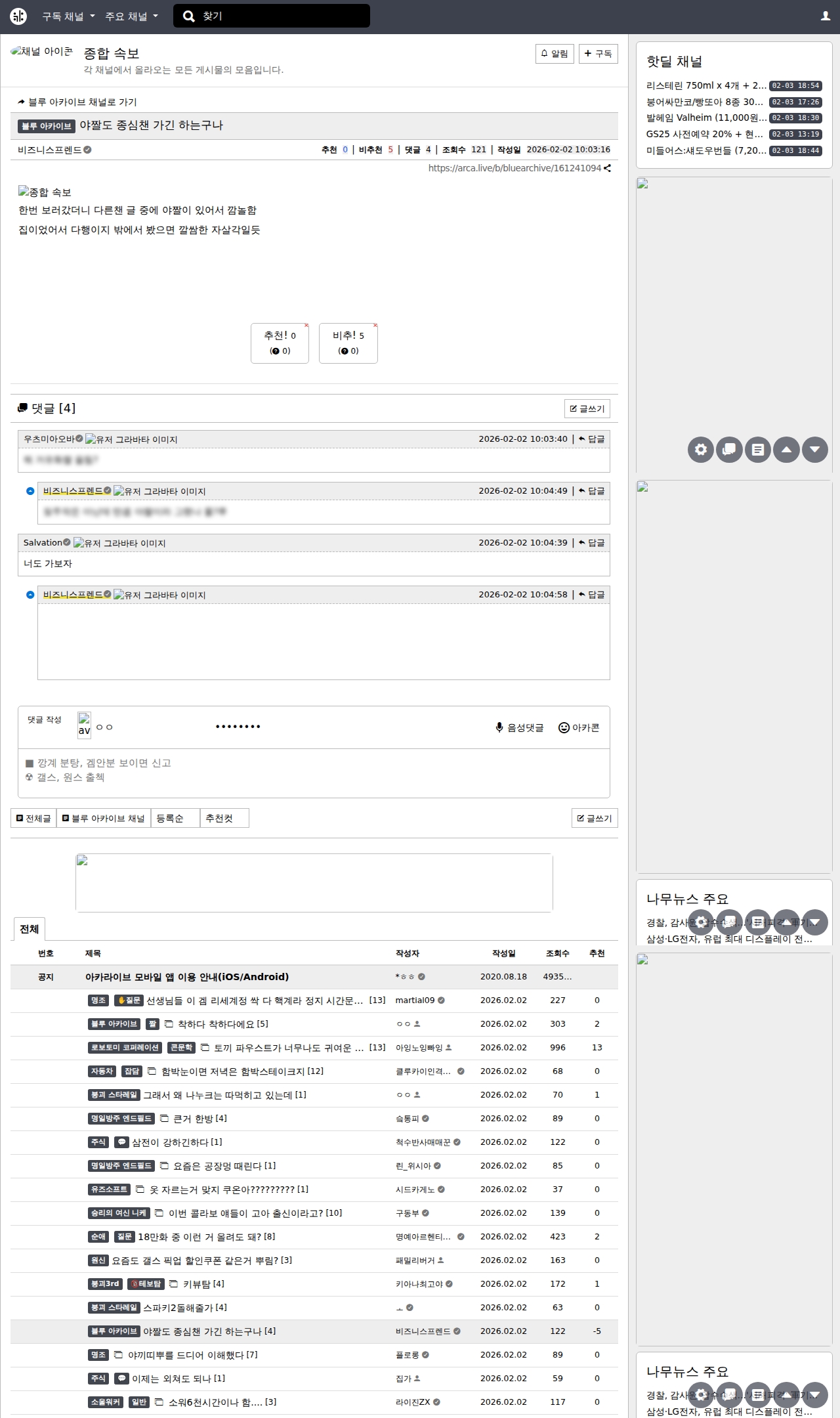The width and height of the screenshot is (840, 1418).
Task: Click 글쓰기 pencil button in comments header
Action: tap(587, 409)
